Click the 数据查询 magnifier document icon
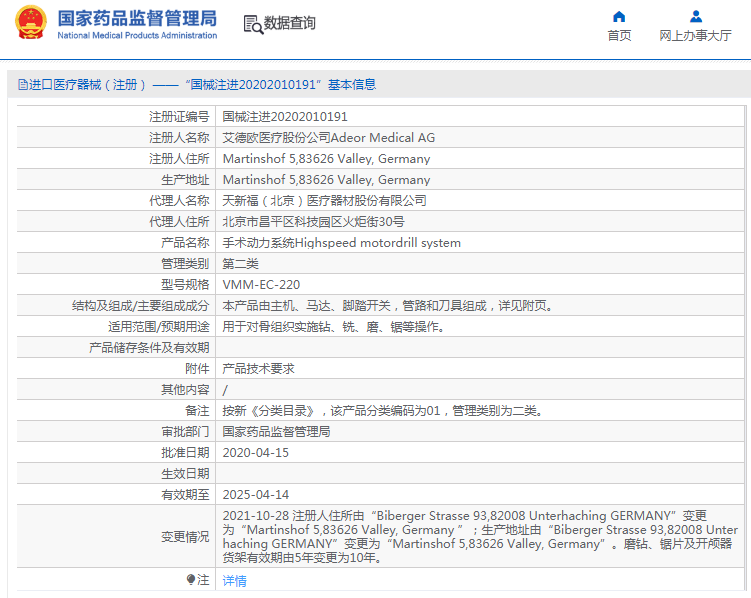Viewport: 751px width, 598px height. point(252,23)
